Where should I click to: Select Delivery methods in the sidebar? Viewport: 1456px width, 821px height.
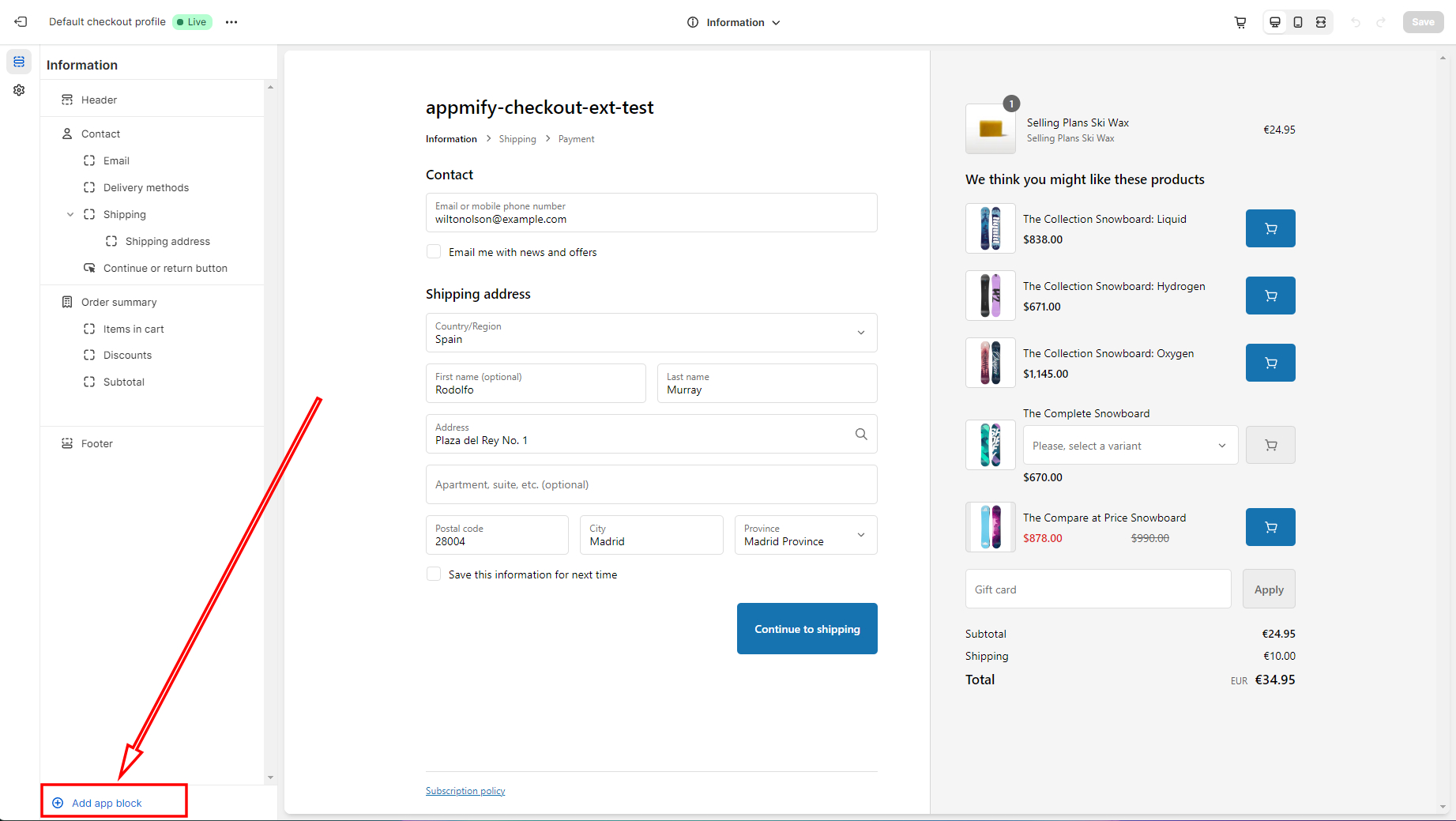(146, 187)
